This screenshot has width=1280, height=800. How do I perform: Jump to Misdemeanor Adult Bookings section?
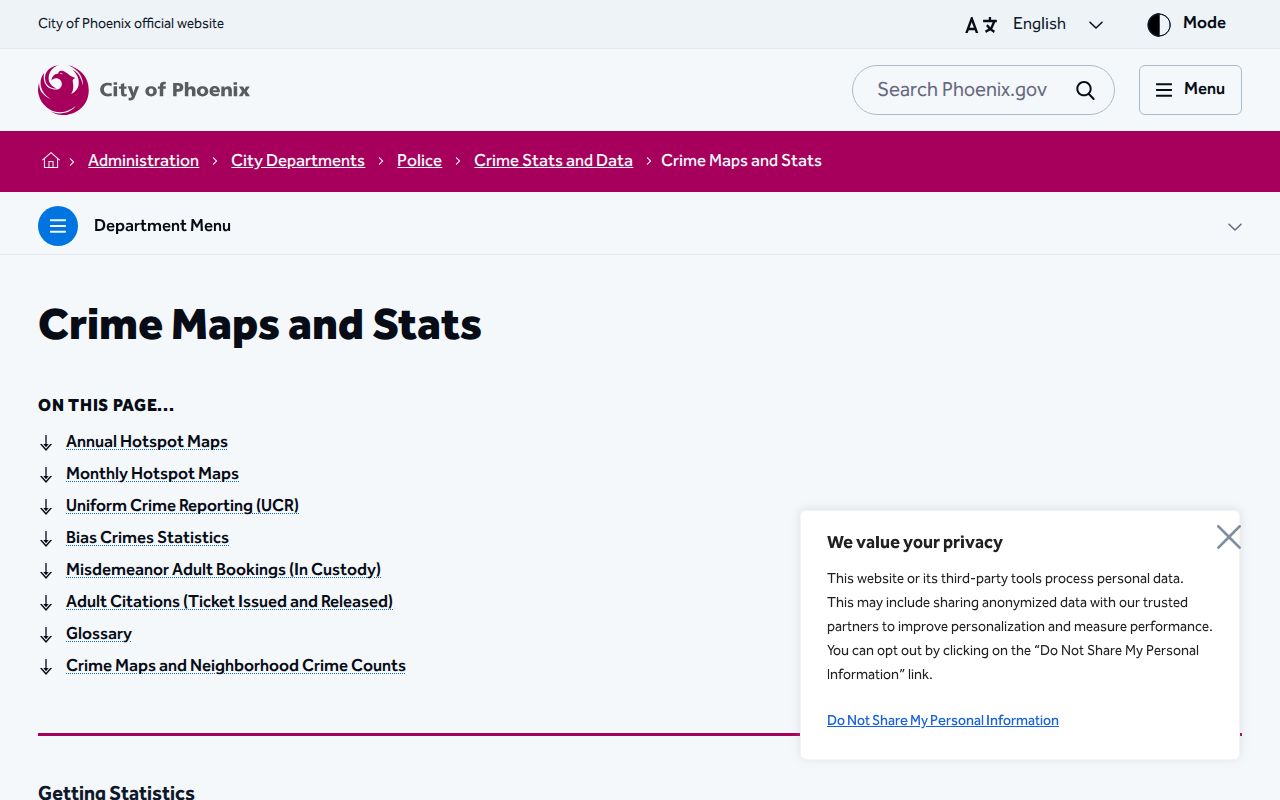tap(223, 570)
